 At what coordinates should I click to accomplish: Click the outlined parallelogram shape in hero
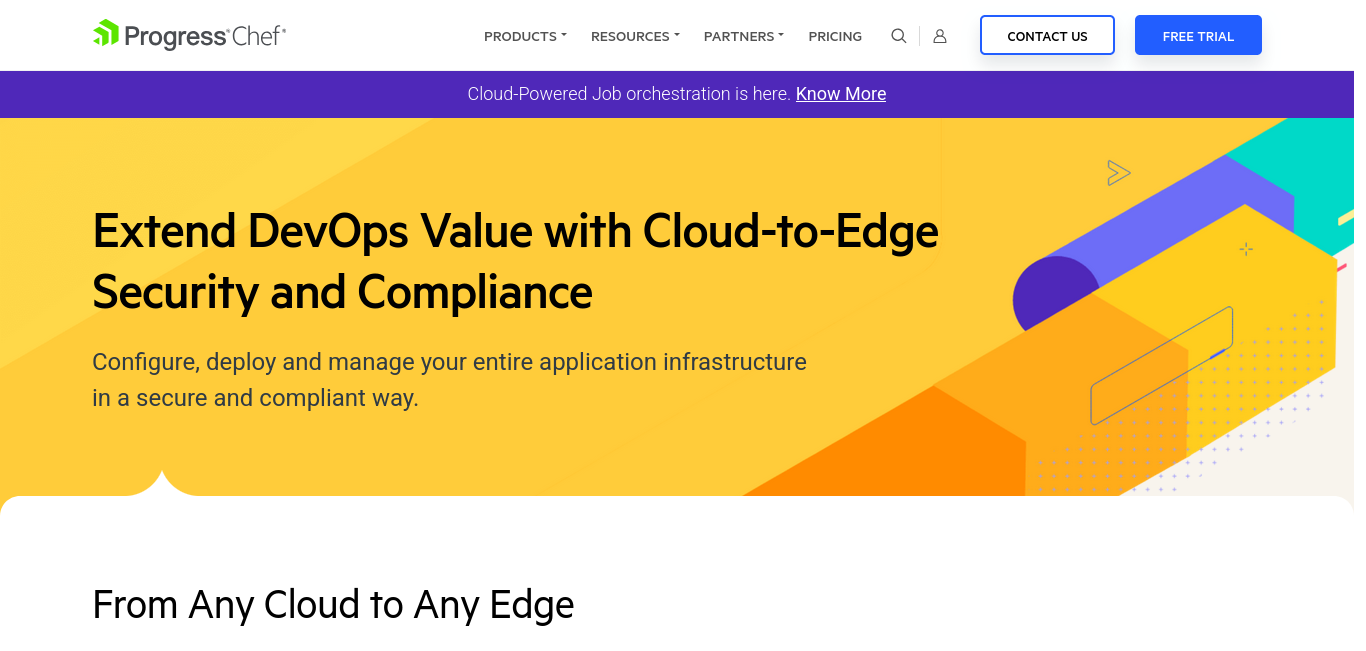(x=1161, y=366)
